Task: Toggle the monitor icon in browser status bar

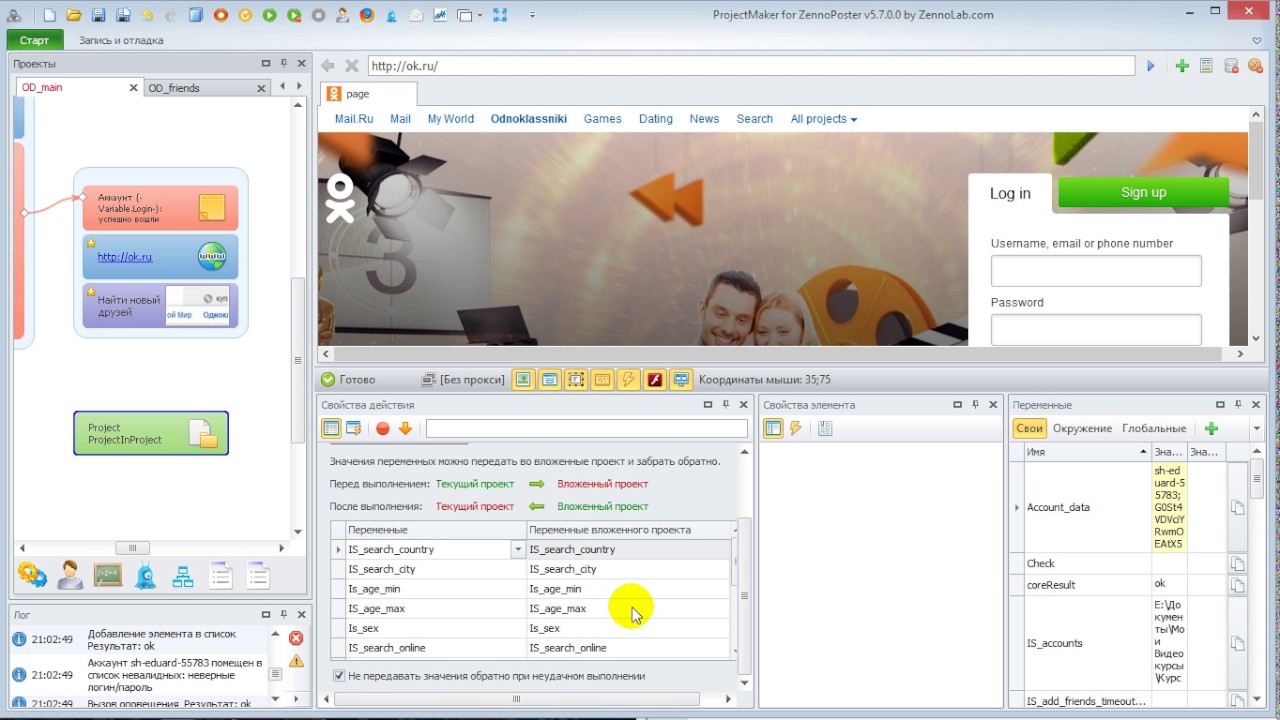Action: tap(681, 380)
